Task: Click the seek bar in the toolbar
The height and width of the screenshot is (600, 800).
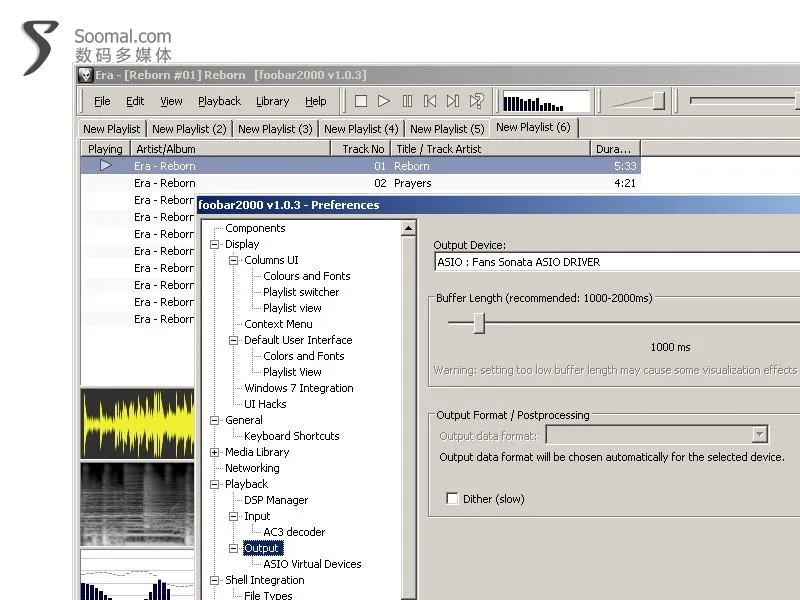Action: tap(744, 101)
